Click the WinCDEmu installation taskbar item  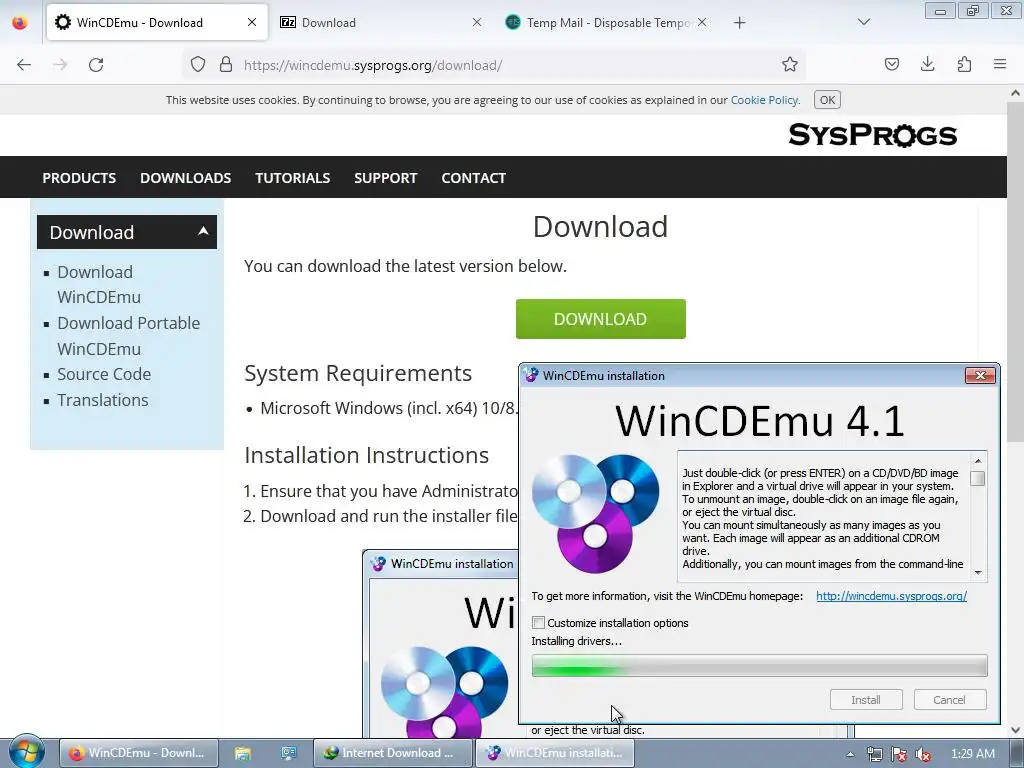pos(556,753)
